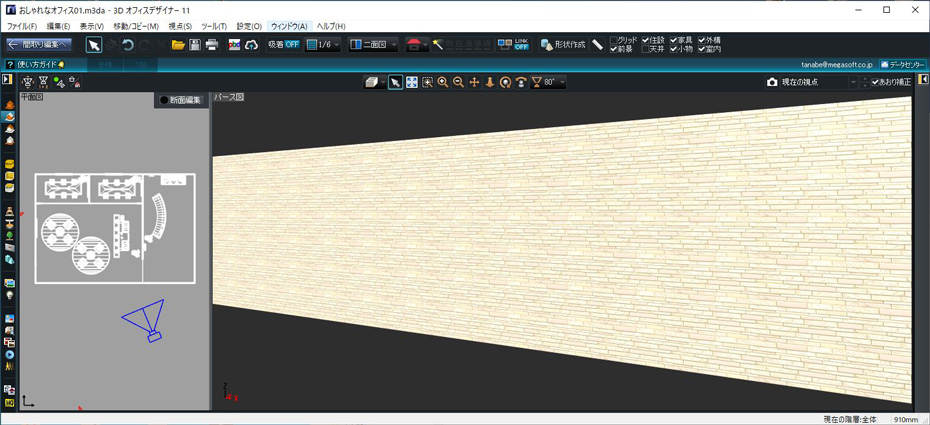This screenshot has width=930, height=425.
Task: Click the zoom out magnifier icon
Action: coord(458,82)
